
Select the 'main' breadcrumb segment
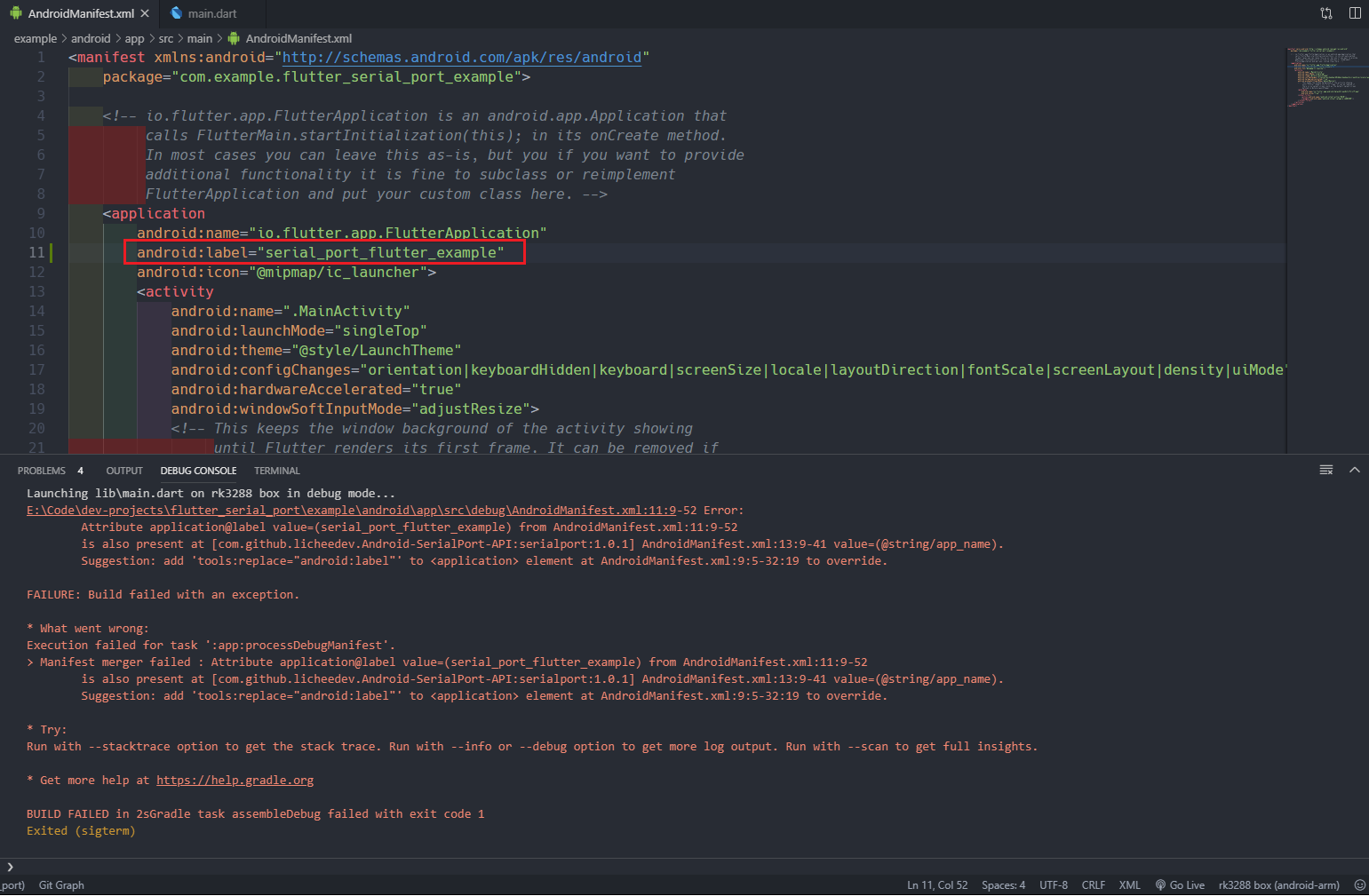200,38
